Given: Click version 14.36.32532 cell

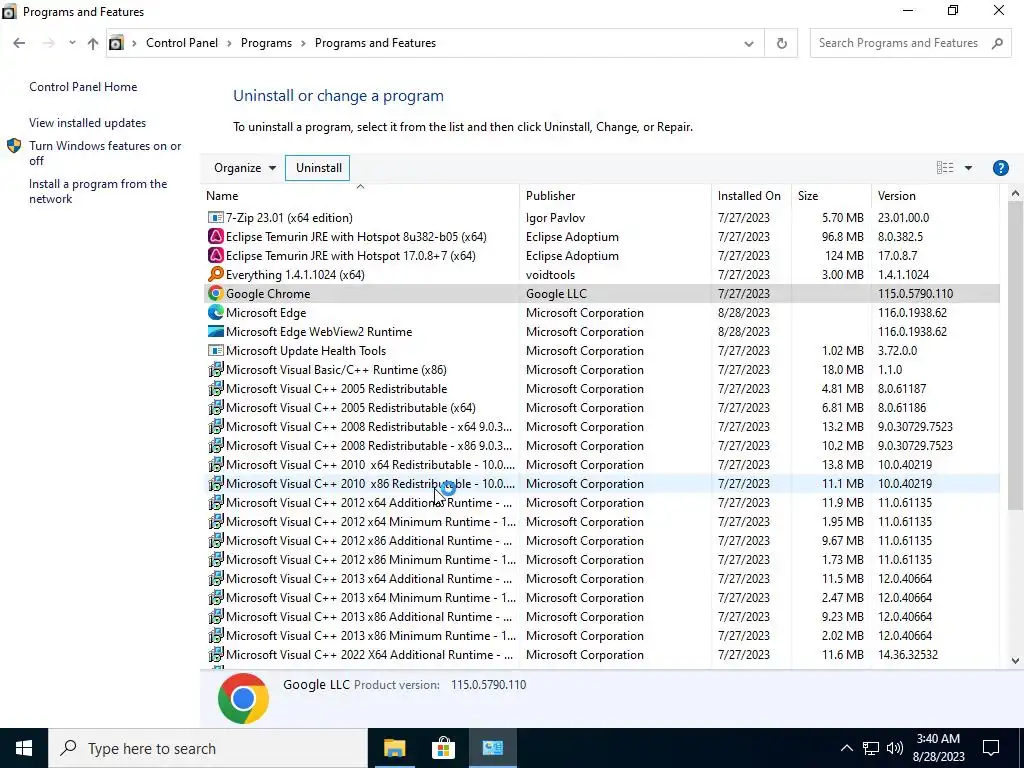Looking at the screenshot, I should [908, 654].
